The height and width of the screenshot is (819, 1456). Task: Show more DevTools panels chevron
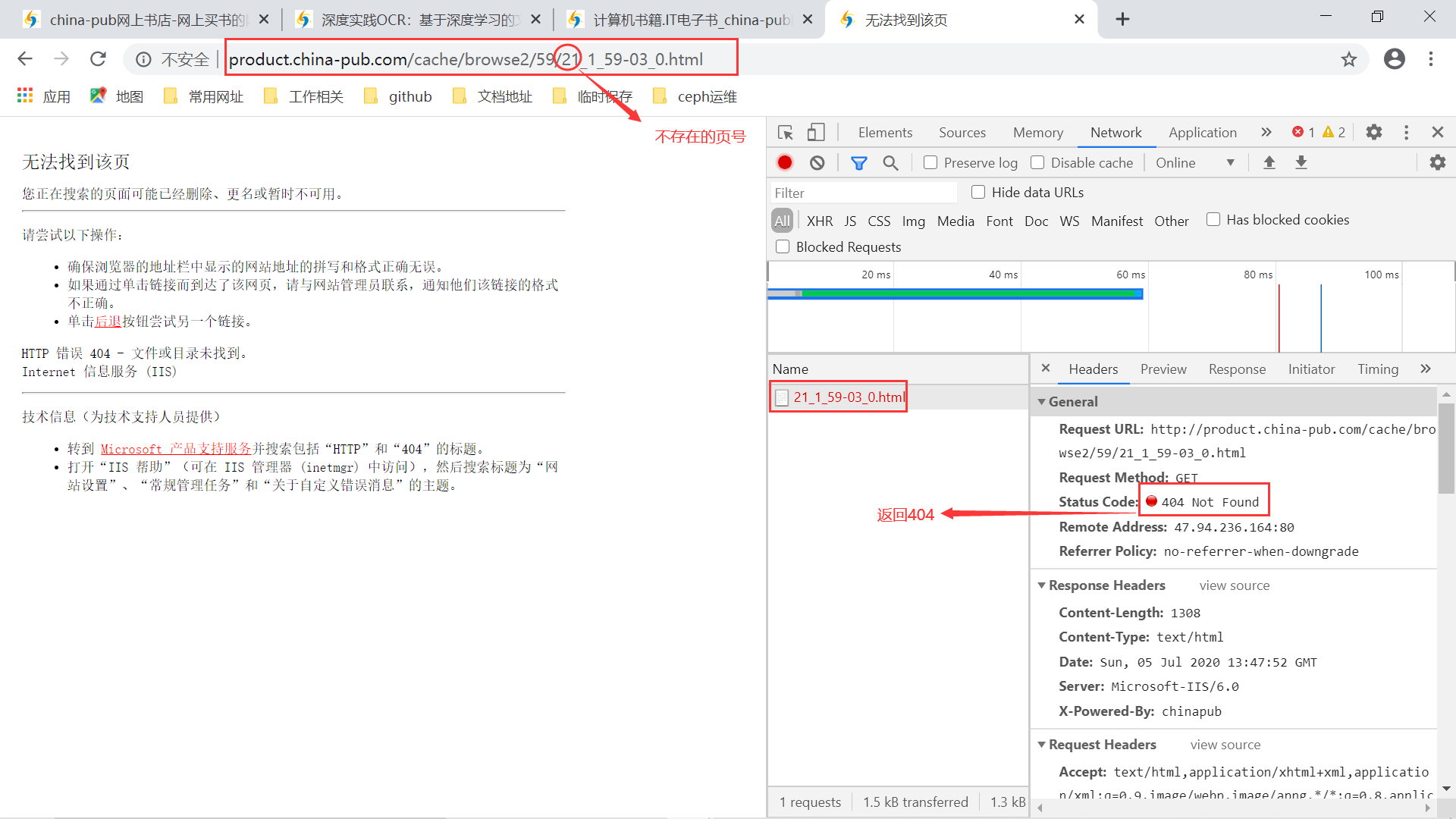click(1266, 132)
